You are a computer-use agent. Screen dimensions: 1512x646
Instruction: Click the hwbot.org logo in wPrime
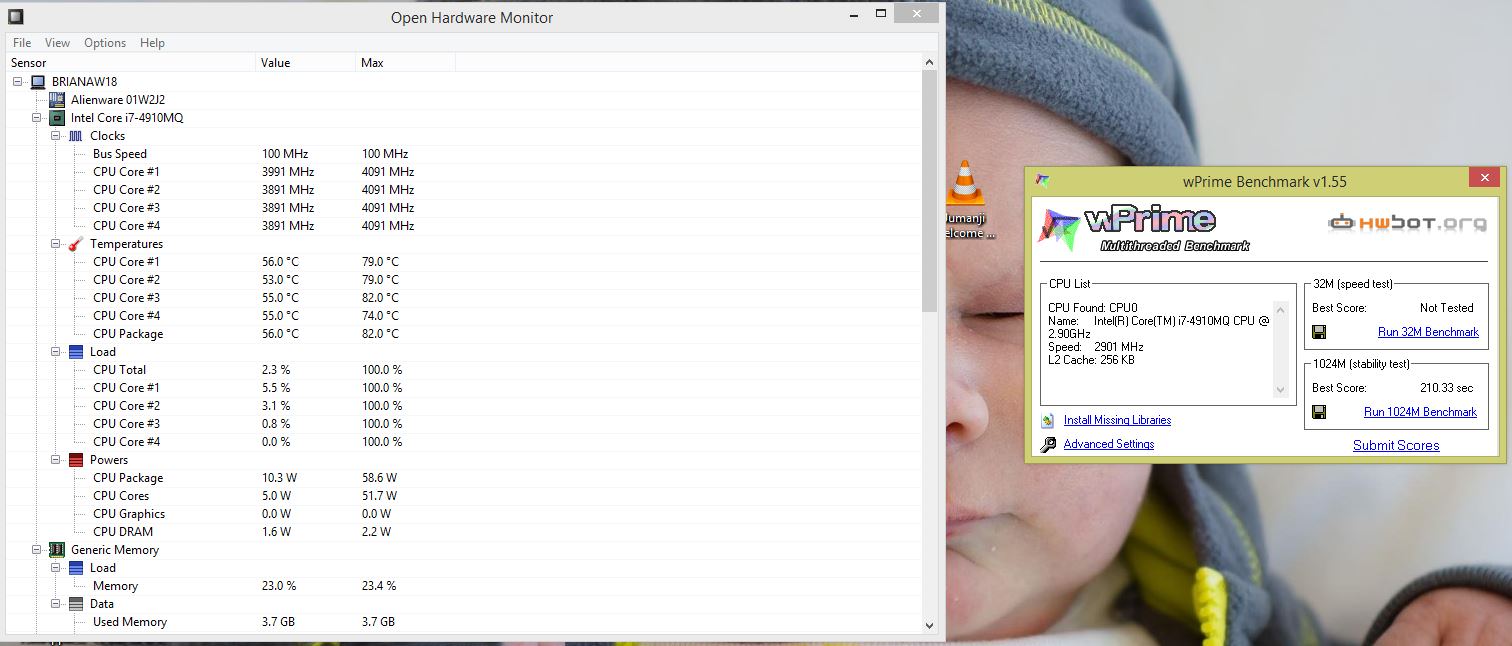(x=1407, y=223)
